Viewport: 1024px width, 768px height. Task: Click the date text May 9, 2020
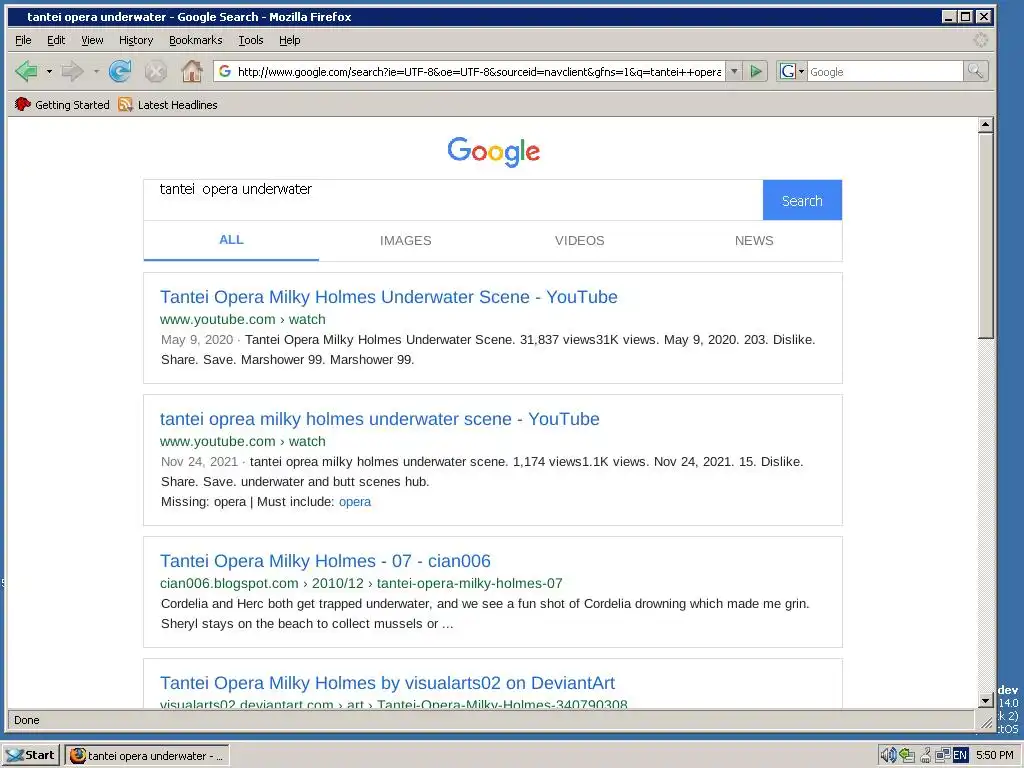pyautogui.click(x=197, y=340)
